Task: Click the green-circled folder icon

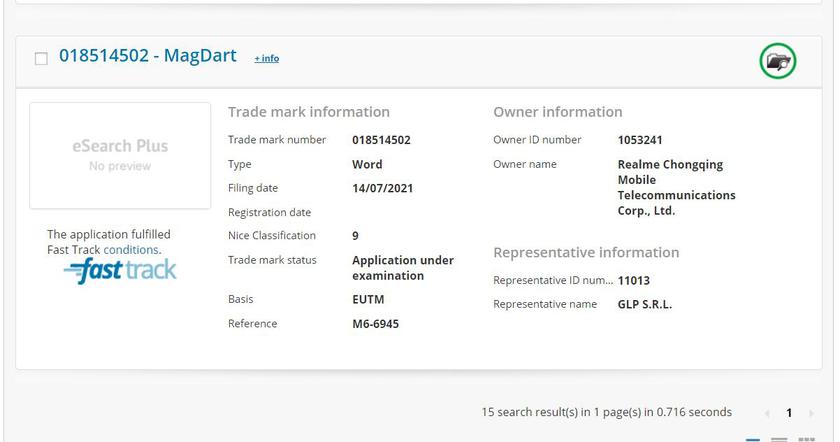Action: (x=777, y=61)
